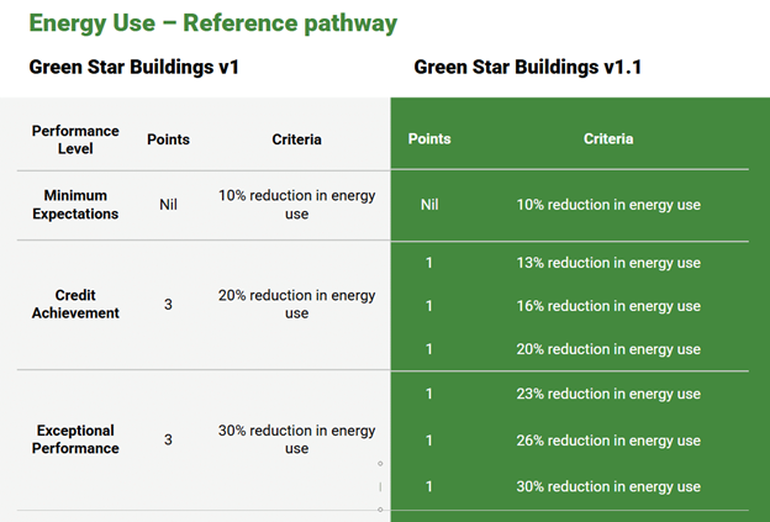Click the v1 '30% reduction in energy use' cell
This screenshot has height=522, width=770.
click(x=297, y=439)
